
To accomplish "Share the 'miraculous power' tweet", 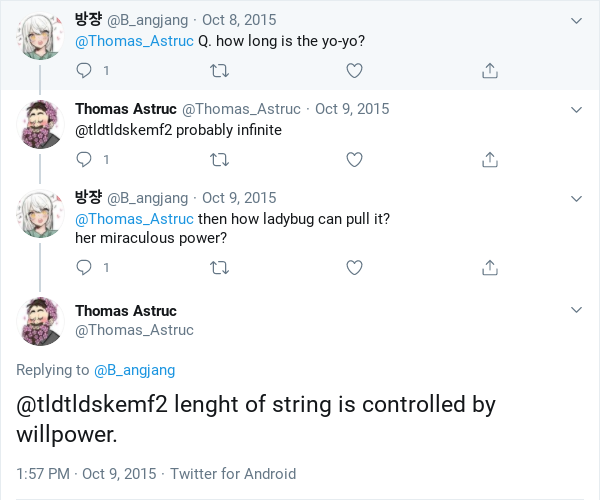I will [x=490, y=267].
